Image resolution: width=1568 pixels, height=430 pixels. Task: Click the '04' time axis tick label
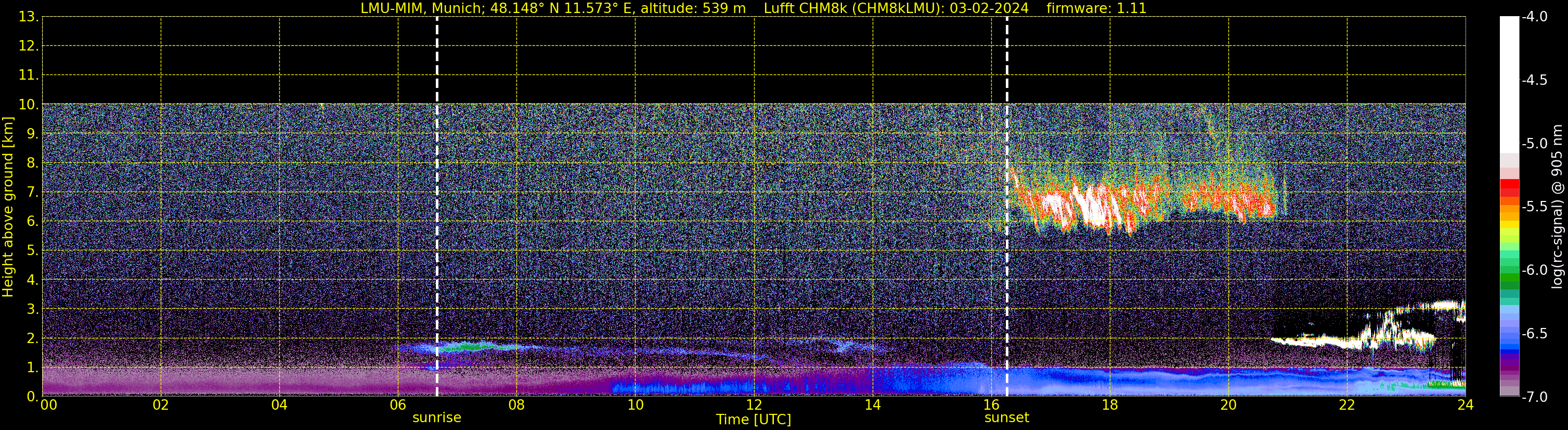[x=279, y=405]
